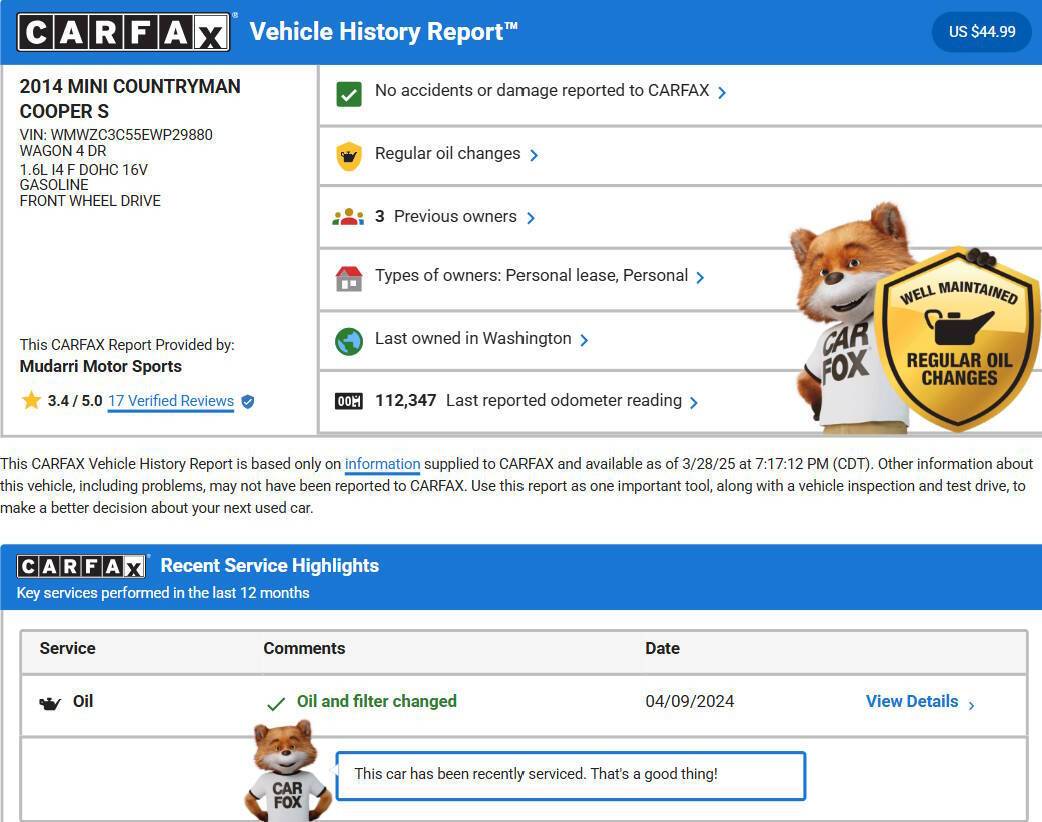Expand chevron beside Regular oil changes
The height and width of the screenshot is (822, 1042).
(x=534, y=155)
